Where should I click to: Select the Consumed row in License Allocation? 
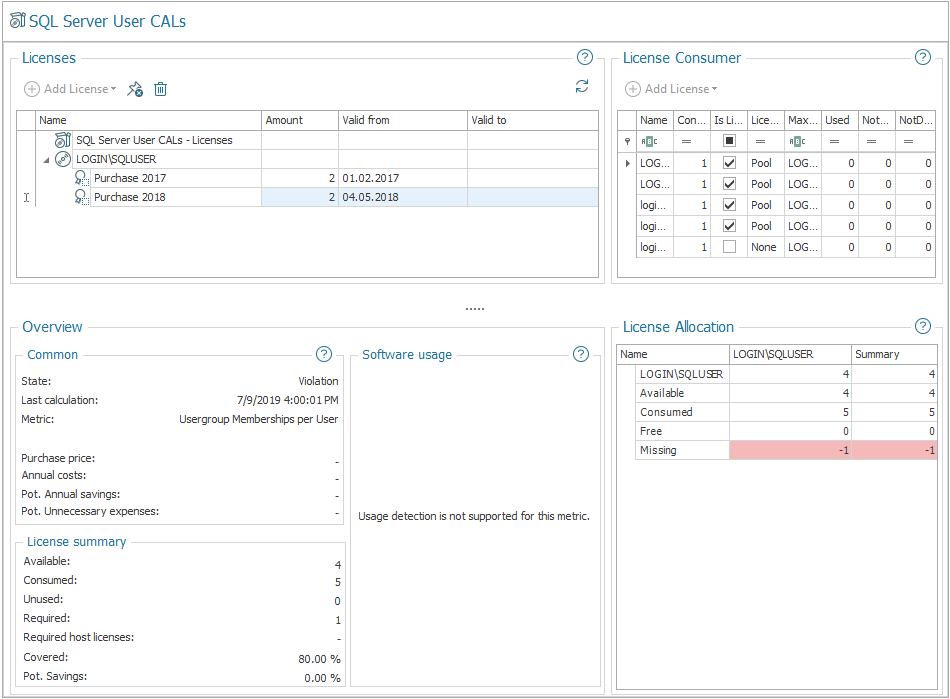[x=786, y=412]
